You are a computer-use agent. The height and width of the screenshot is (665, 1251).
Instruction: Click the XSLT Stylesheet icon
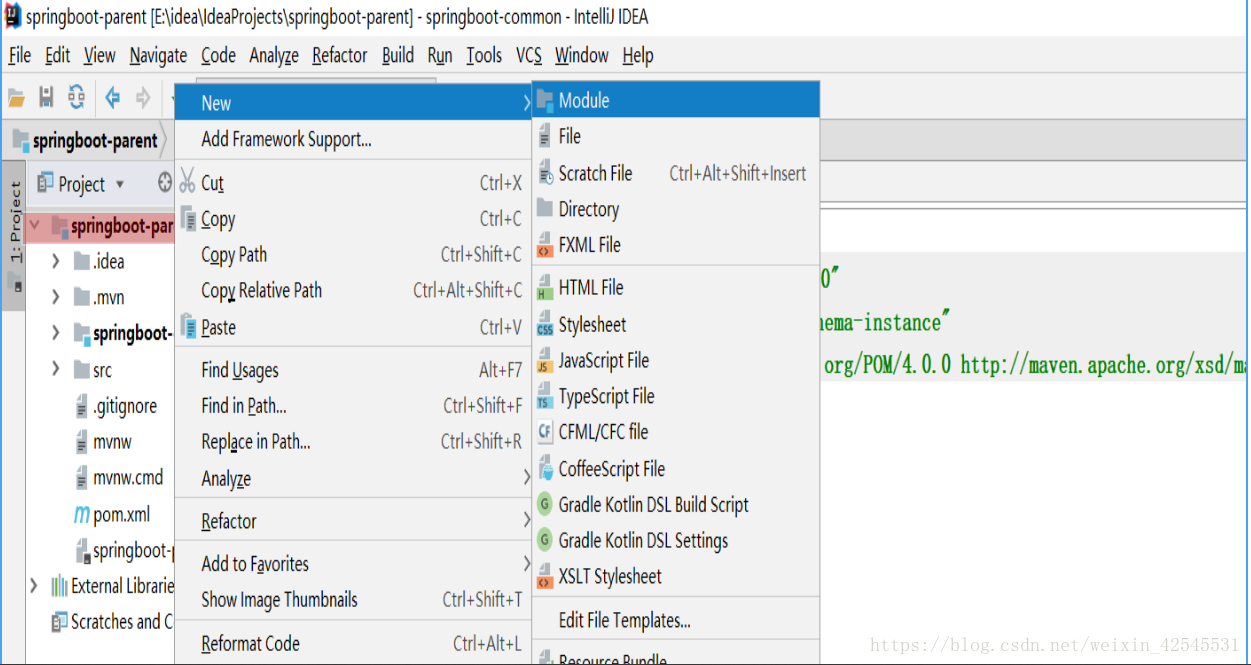point(545,577)
